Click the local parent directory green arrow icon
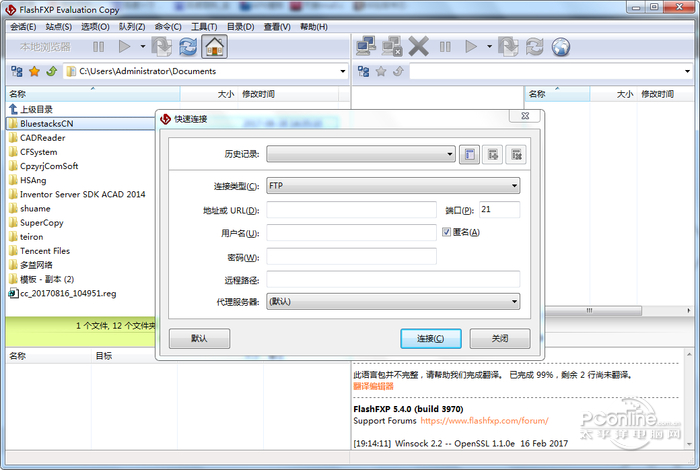The width and height of the screenshot is (700, 470). coord(52,71)
